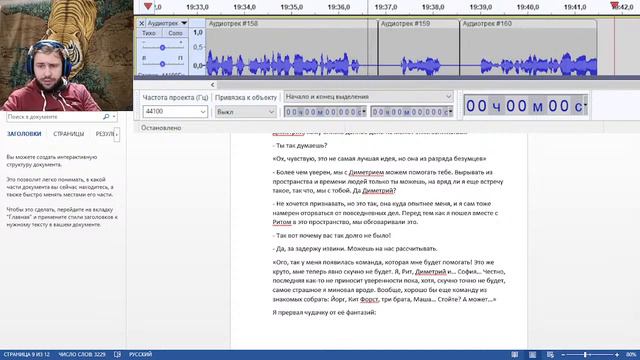Select the clip Аудиотрек #158
Screen dimensions: 640x360
coord(233,24)
